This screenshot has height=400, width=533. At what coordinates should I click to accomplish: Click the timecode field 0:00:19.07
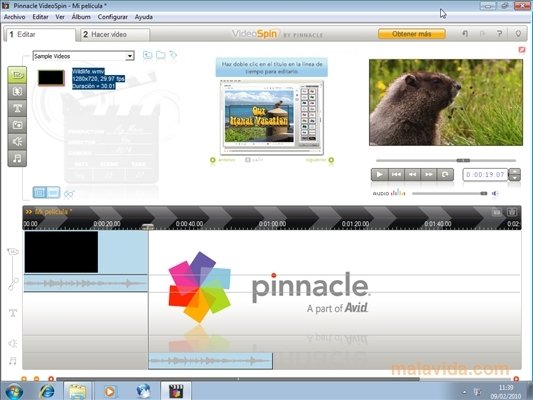tap(485, 175)
